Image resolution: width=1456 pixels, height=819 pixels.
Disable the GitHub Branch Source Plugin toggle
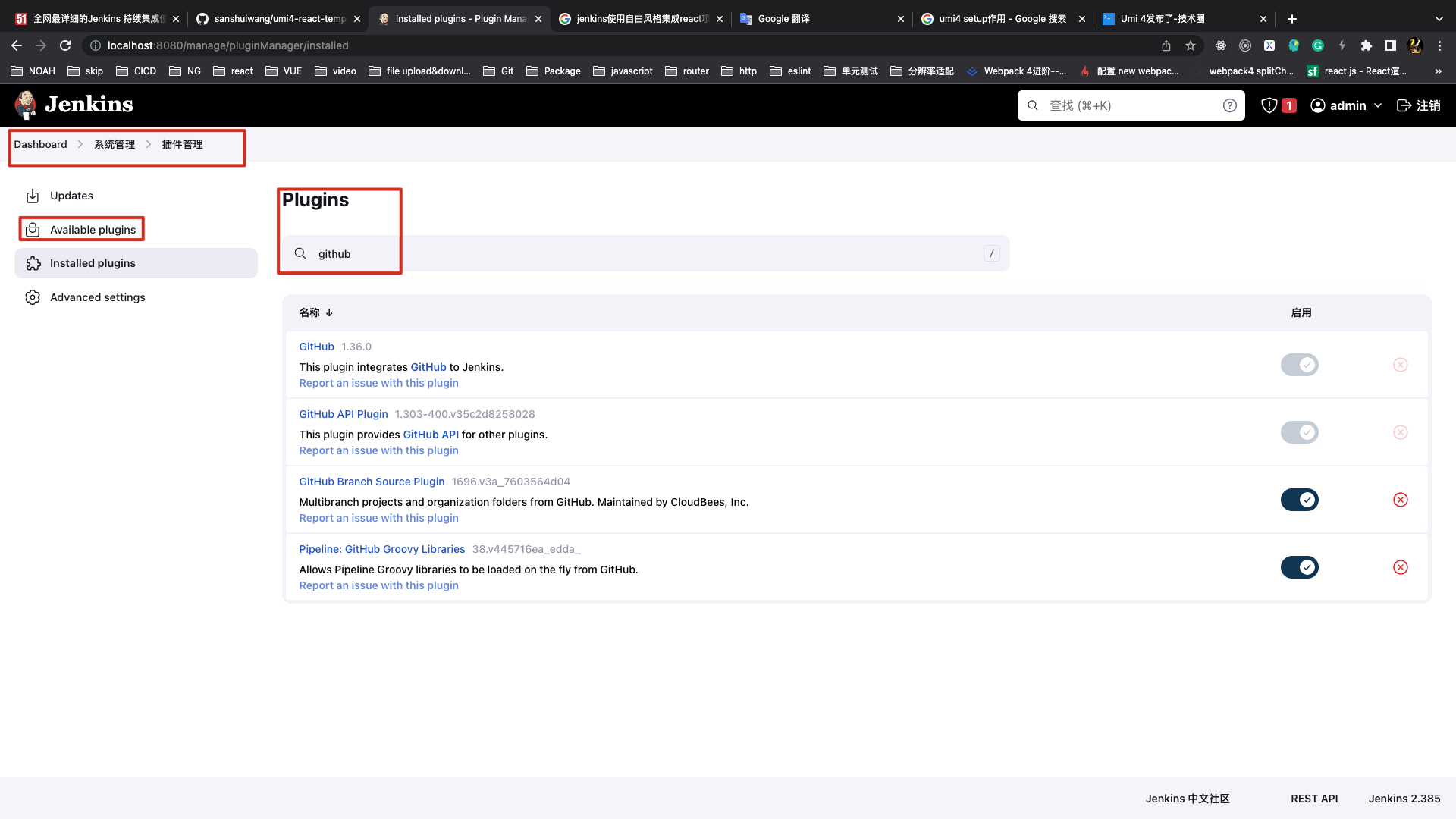coord(1299,500)
